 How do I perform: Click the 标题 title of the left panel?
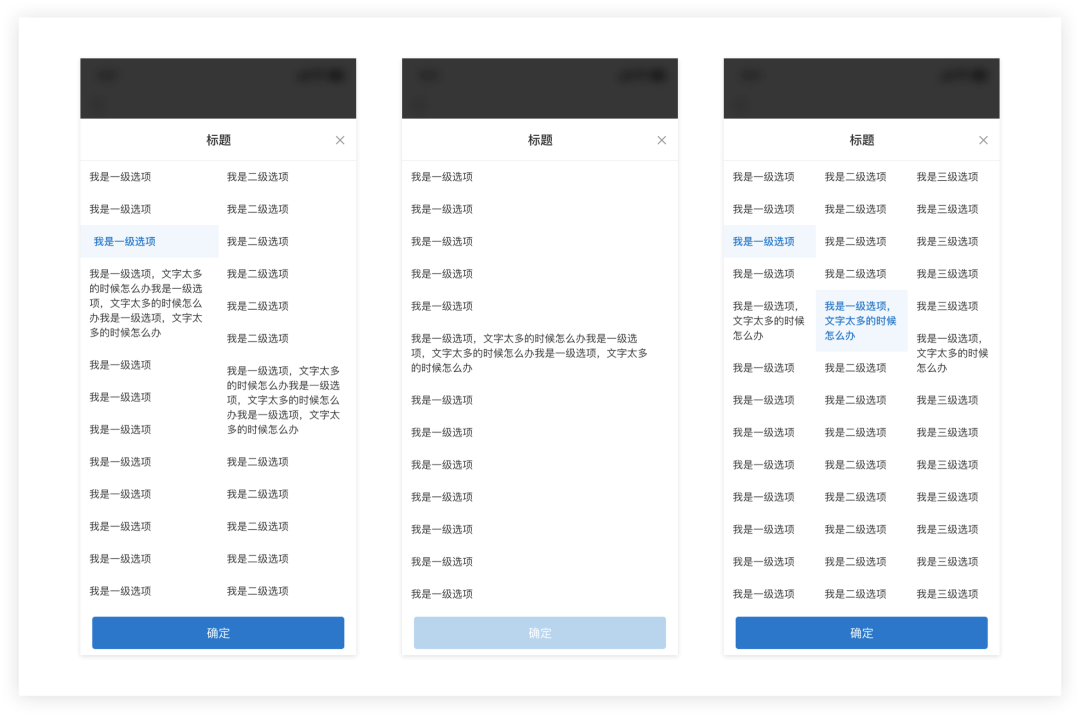tap(218, 140)
